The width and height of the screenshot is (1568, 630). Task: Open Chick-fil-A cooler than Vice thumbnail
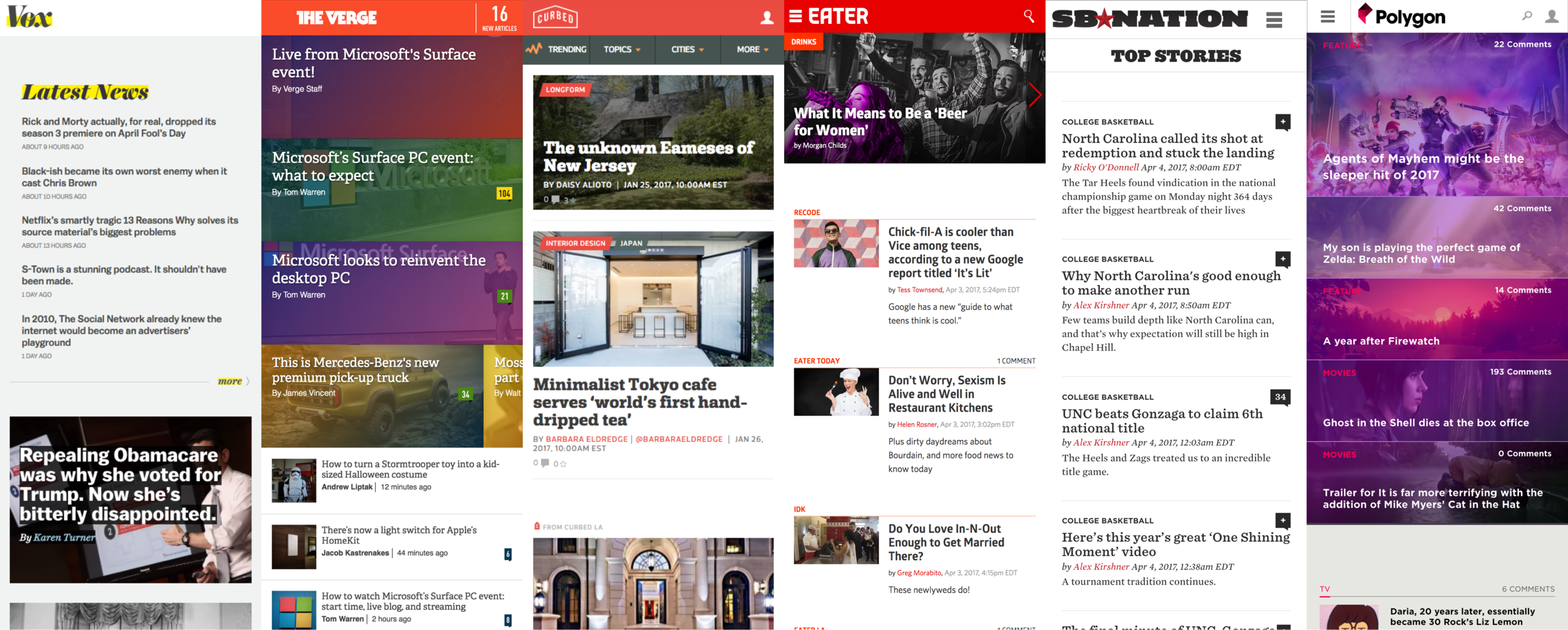tap(836, 243)
